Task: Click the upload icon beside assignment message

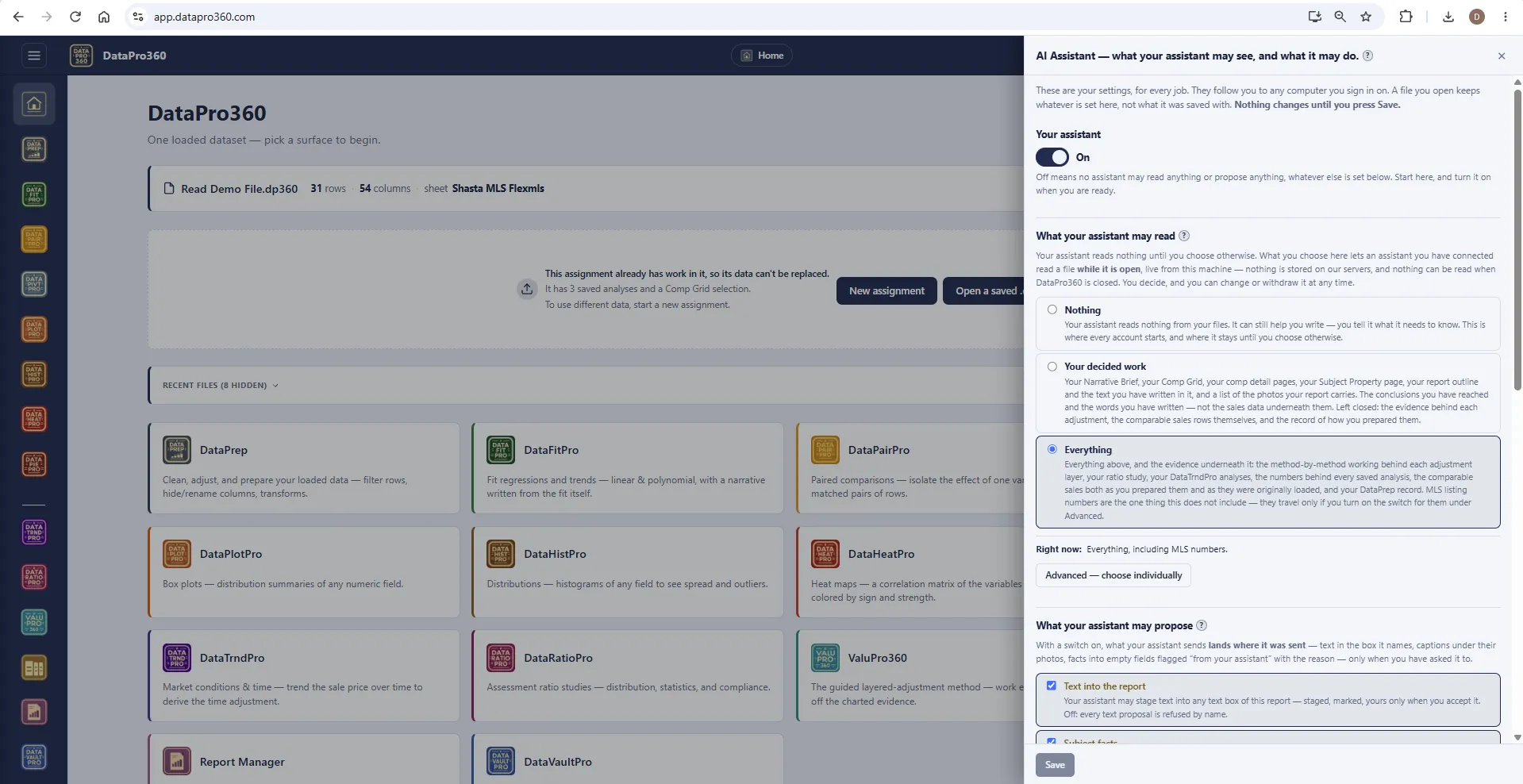Action: pyautogui.click(x=527, y=289)
